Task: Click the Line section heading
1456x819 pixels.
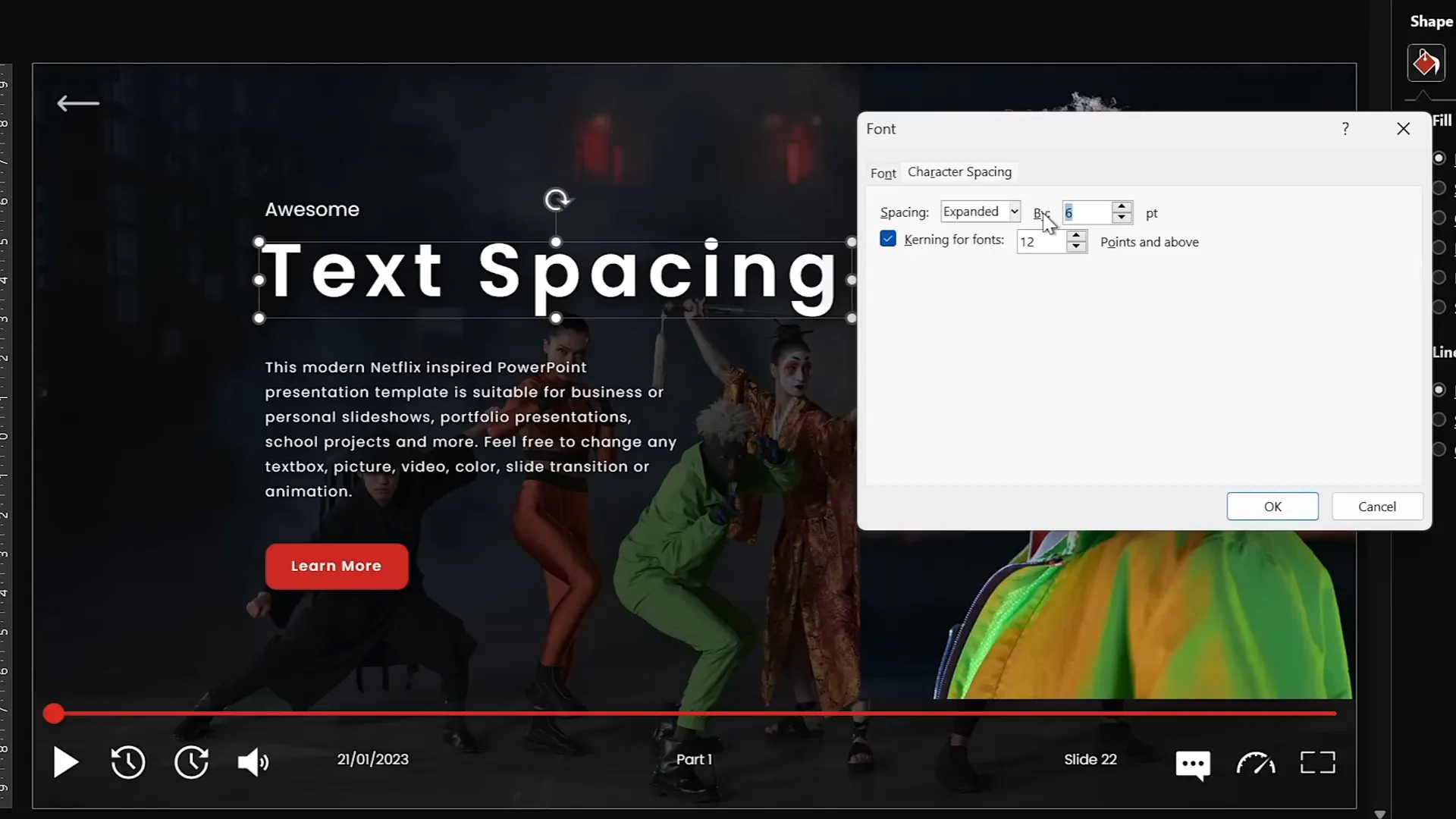Action: 1443,353
